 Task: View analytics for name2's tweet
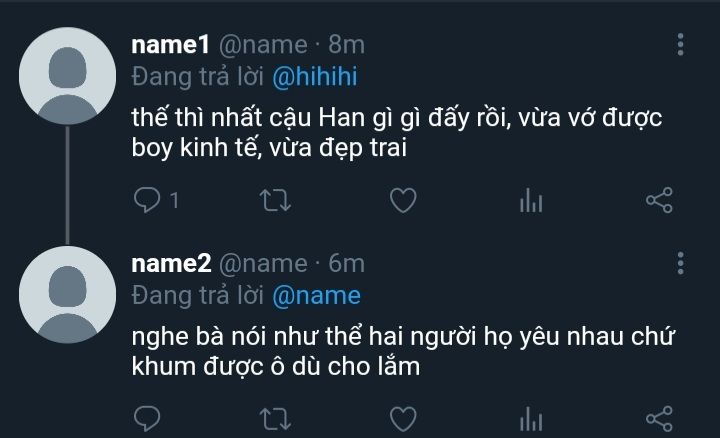click(530, 418)
